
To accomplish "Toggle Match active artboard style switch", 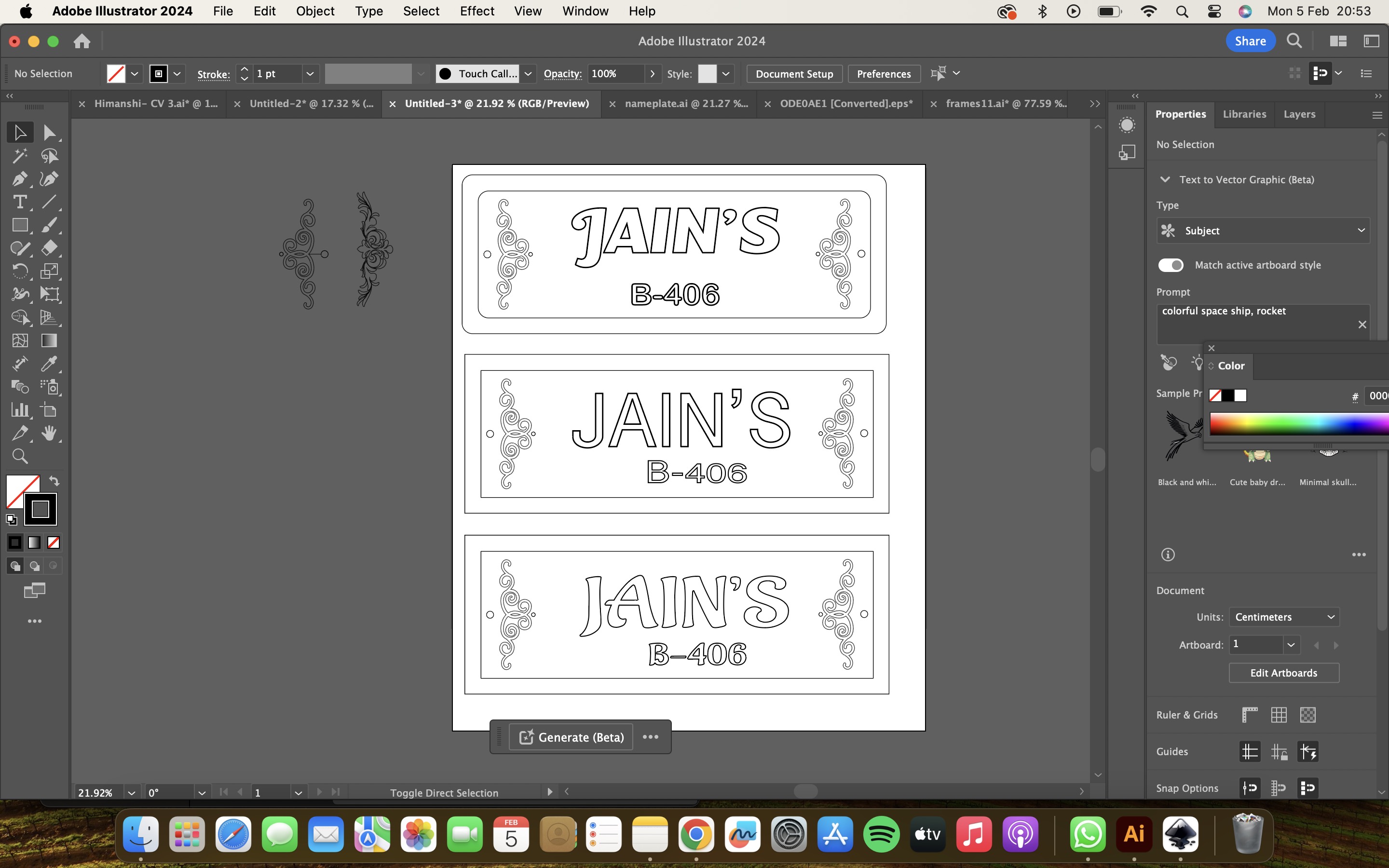I will click(x=1171, y=265).
